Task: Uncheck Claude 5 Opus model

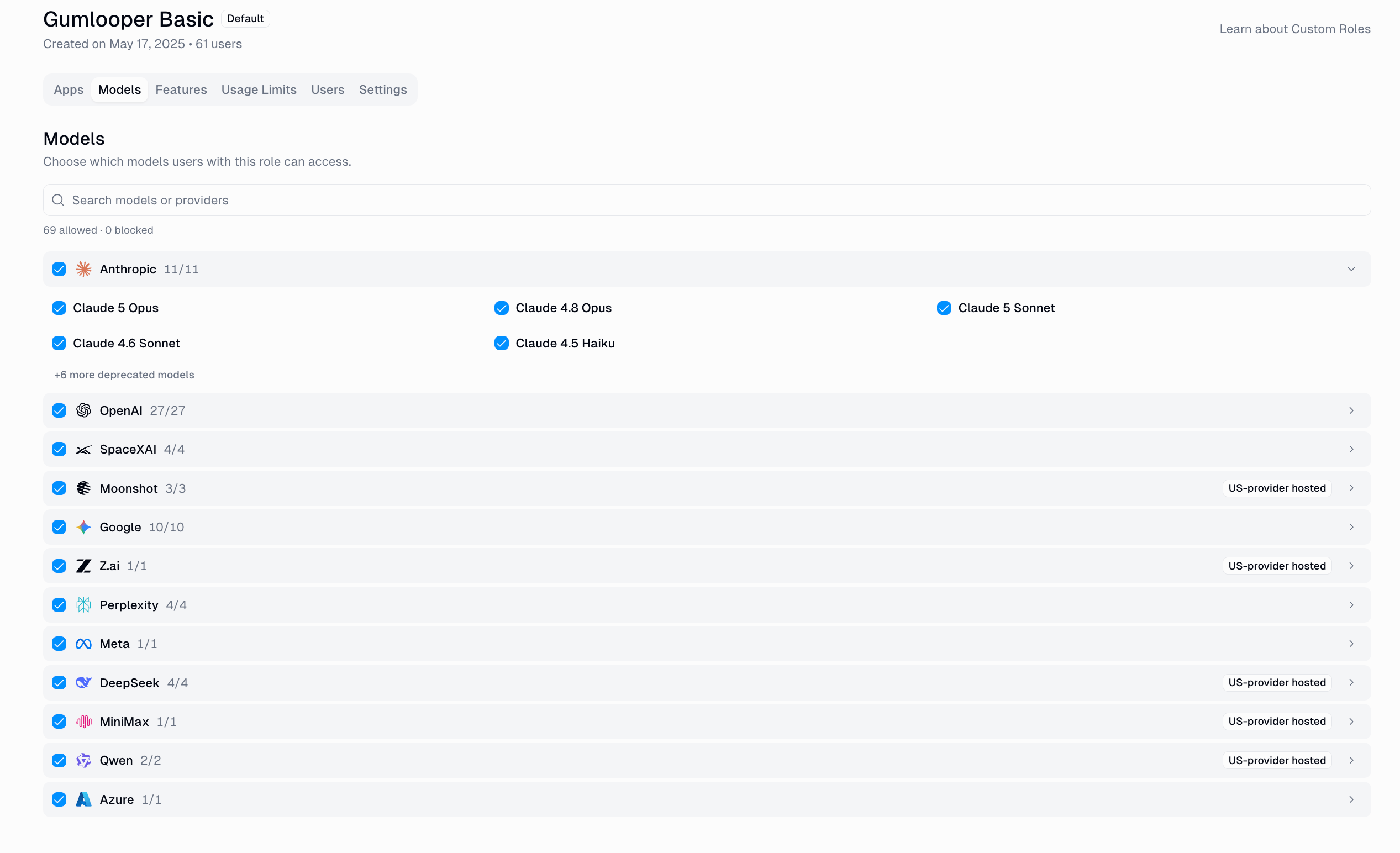Action: click(59, 308)
